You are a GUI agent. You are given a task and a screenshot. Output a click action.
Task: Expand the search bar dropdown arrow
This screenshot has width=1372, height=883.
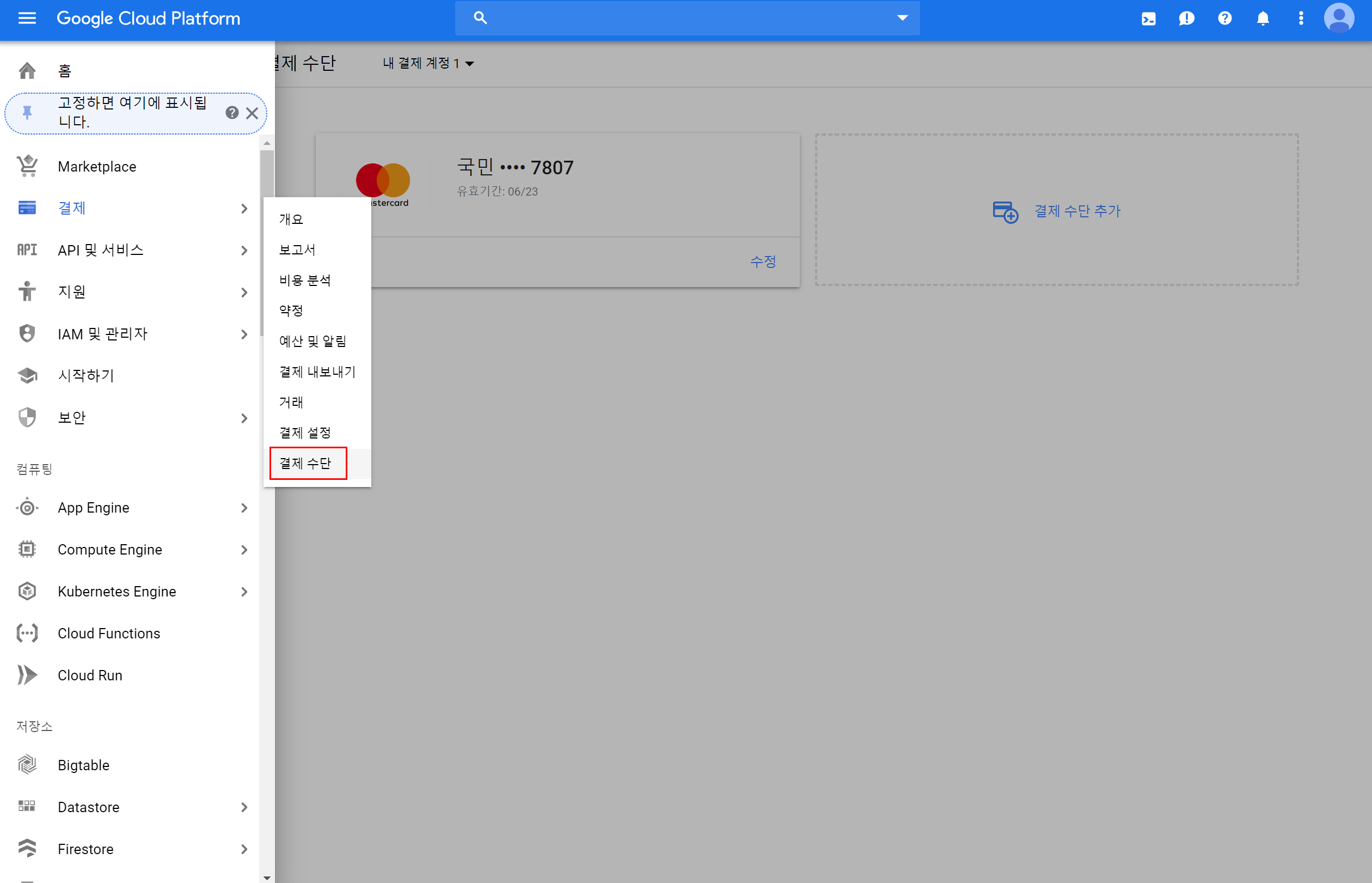click(902, 19)
